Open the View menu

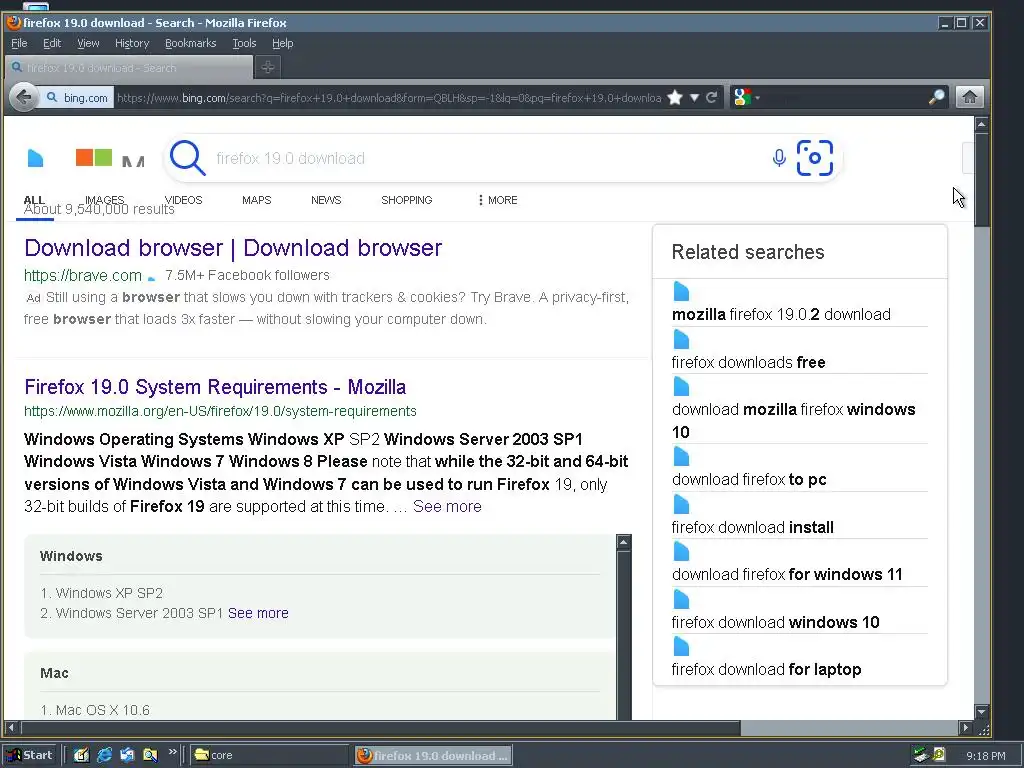[x=88, y=43]
